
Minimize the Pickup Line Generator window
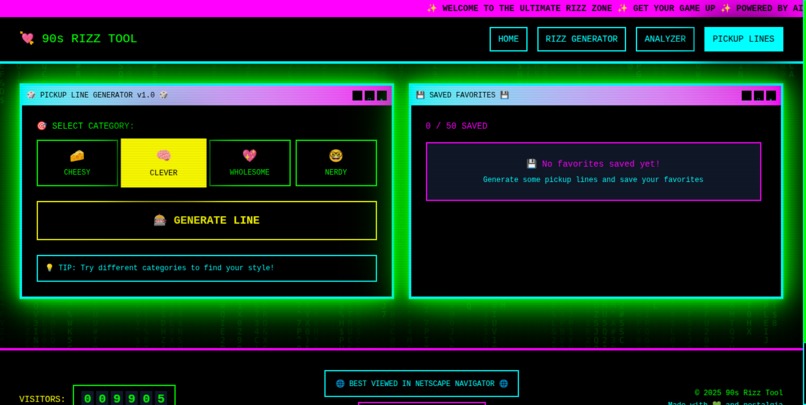click(x=357, y=95)
